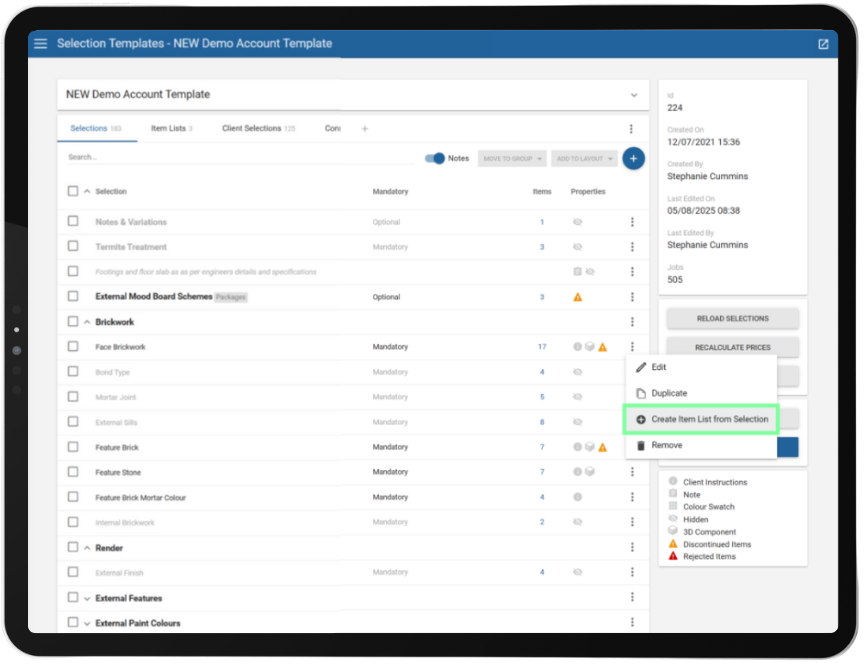Open kebab menu for Termite Treatment row
The image size is (864, 664).
tap(632, 247)
